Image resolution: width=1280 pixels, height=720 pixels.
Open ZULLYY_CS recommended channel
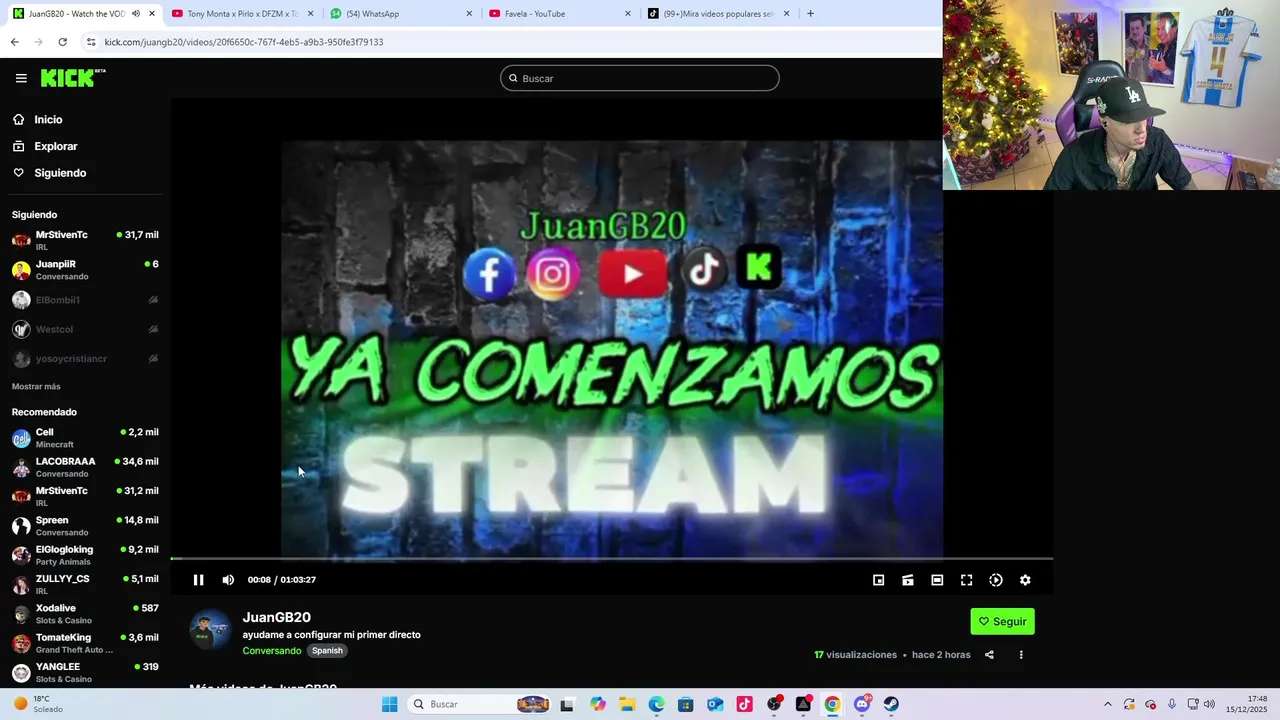click(x=85, y=584)
